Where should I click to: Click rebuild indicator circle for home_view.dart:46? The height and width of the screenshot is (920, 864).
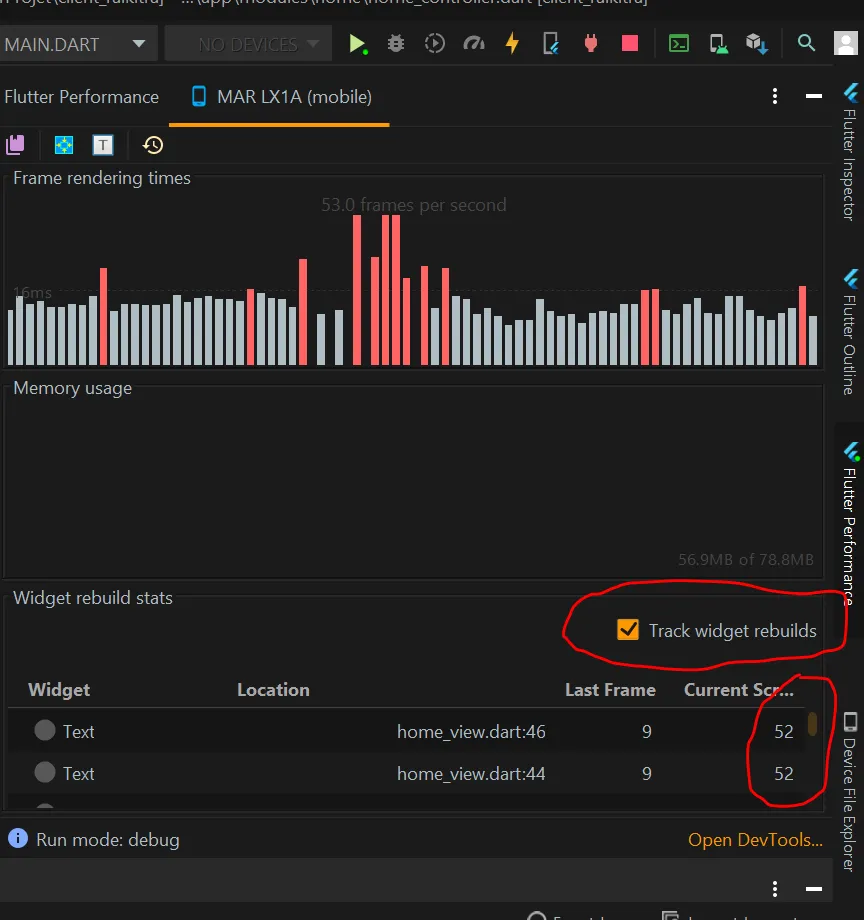coord(45,730)
